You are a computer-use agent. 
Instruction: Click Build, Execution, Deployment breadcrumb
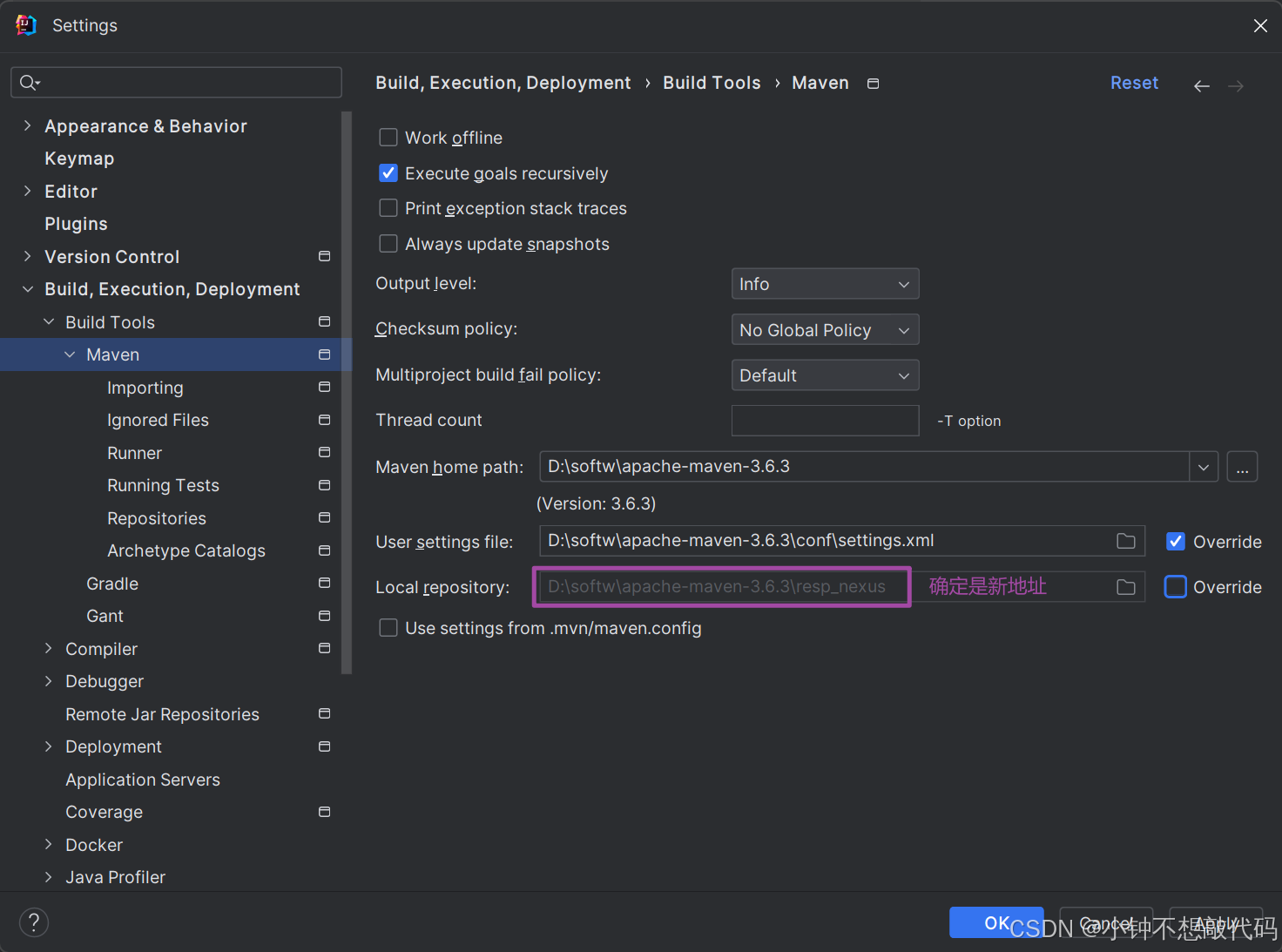click(x=503, y=83)
